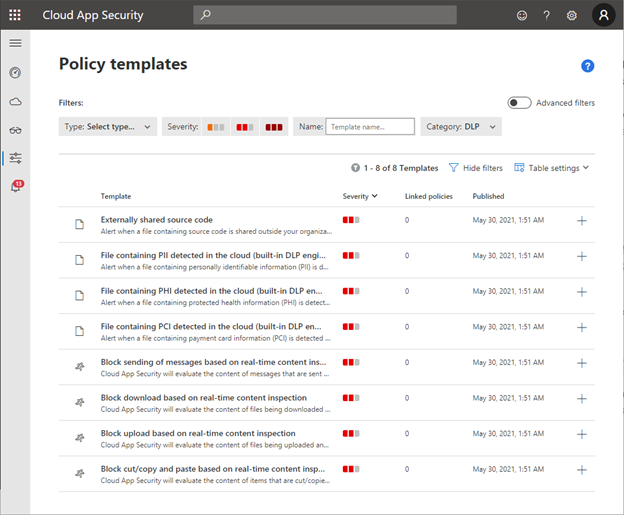Screen dimensions: 624x515
Task: Create policy from PCI detected template
Action: click(582, 328)
